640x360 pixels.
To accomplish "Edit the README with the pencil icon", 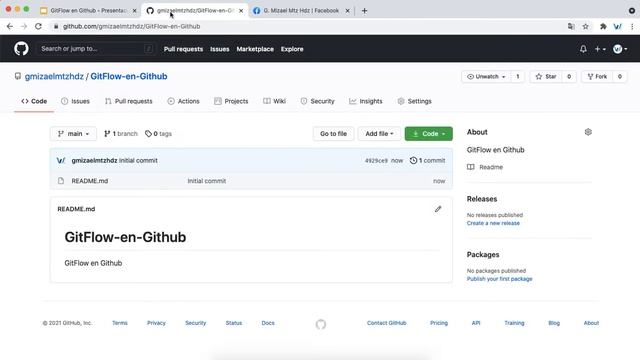I will 438,209.
